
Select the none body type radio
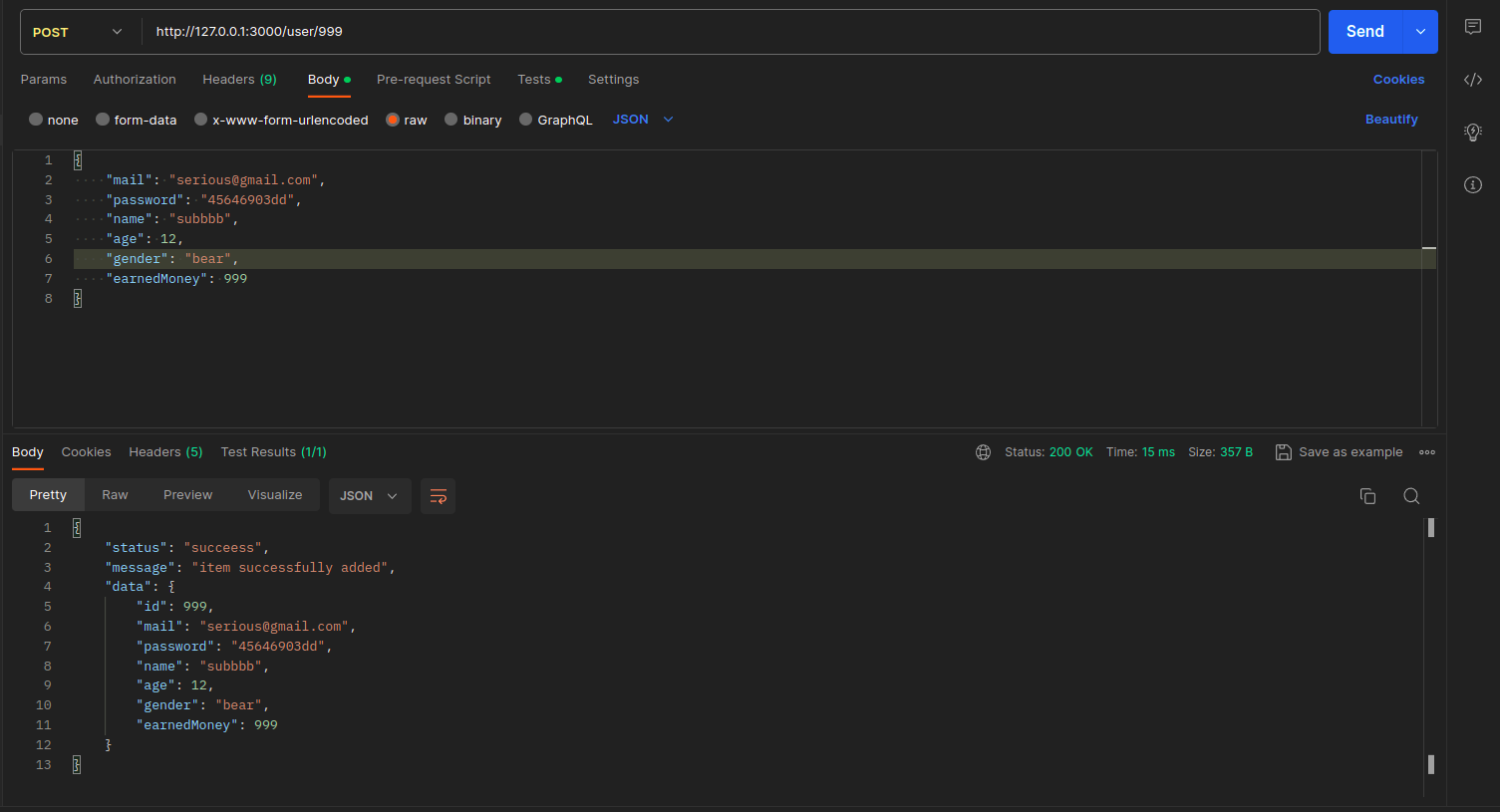coord(37,120)
